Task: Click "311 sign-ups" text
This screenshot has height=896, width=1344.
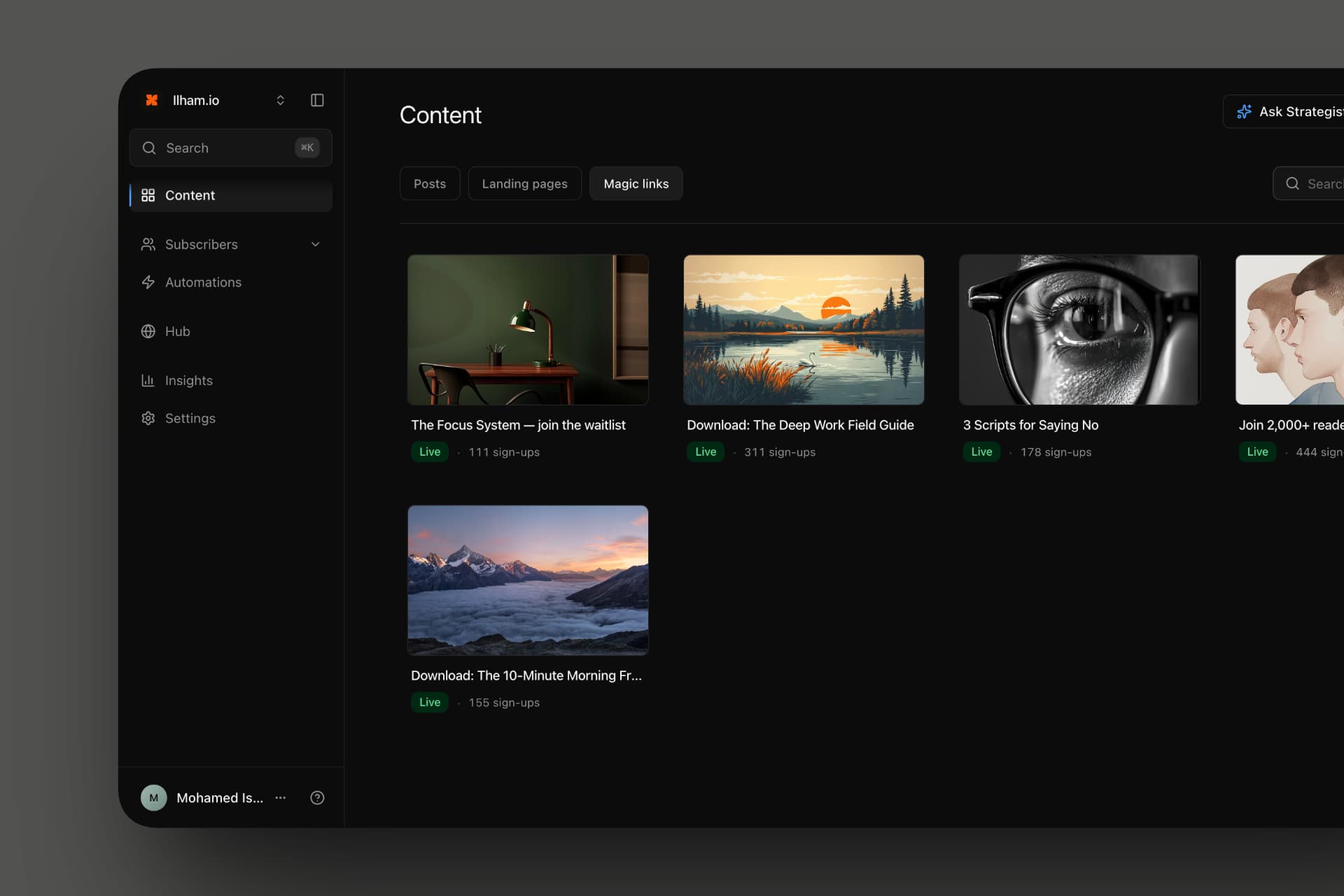Action: tap(780, 452)
